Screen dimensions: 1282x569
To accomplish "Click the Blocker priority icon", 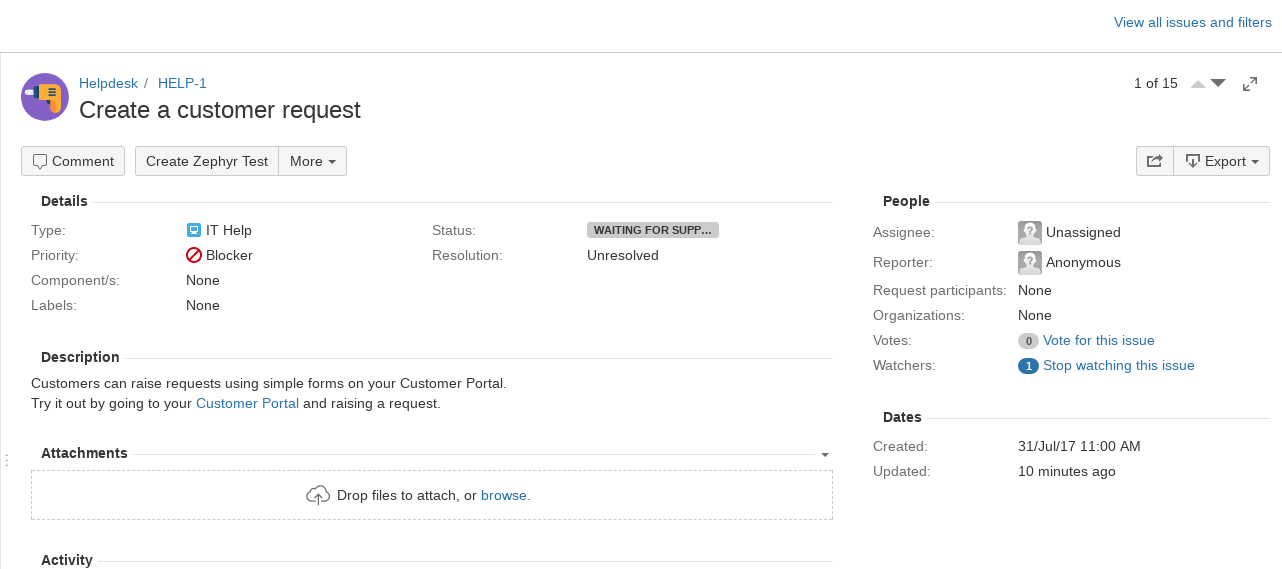I will pos(194,255).
